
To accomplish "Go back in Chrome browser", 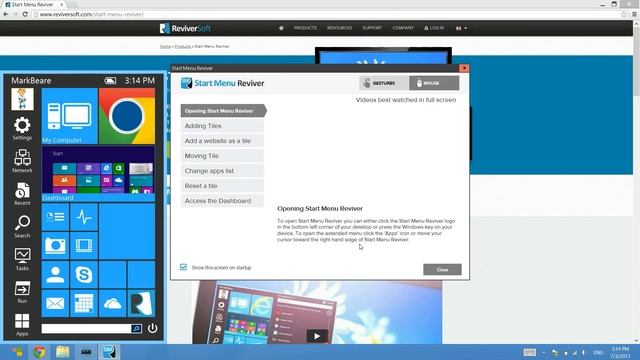I will (x=6, y=14).
